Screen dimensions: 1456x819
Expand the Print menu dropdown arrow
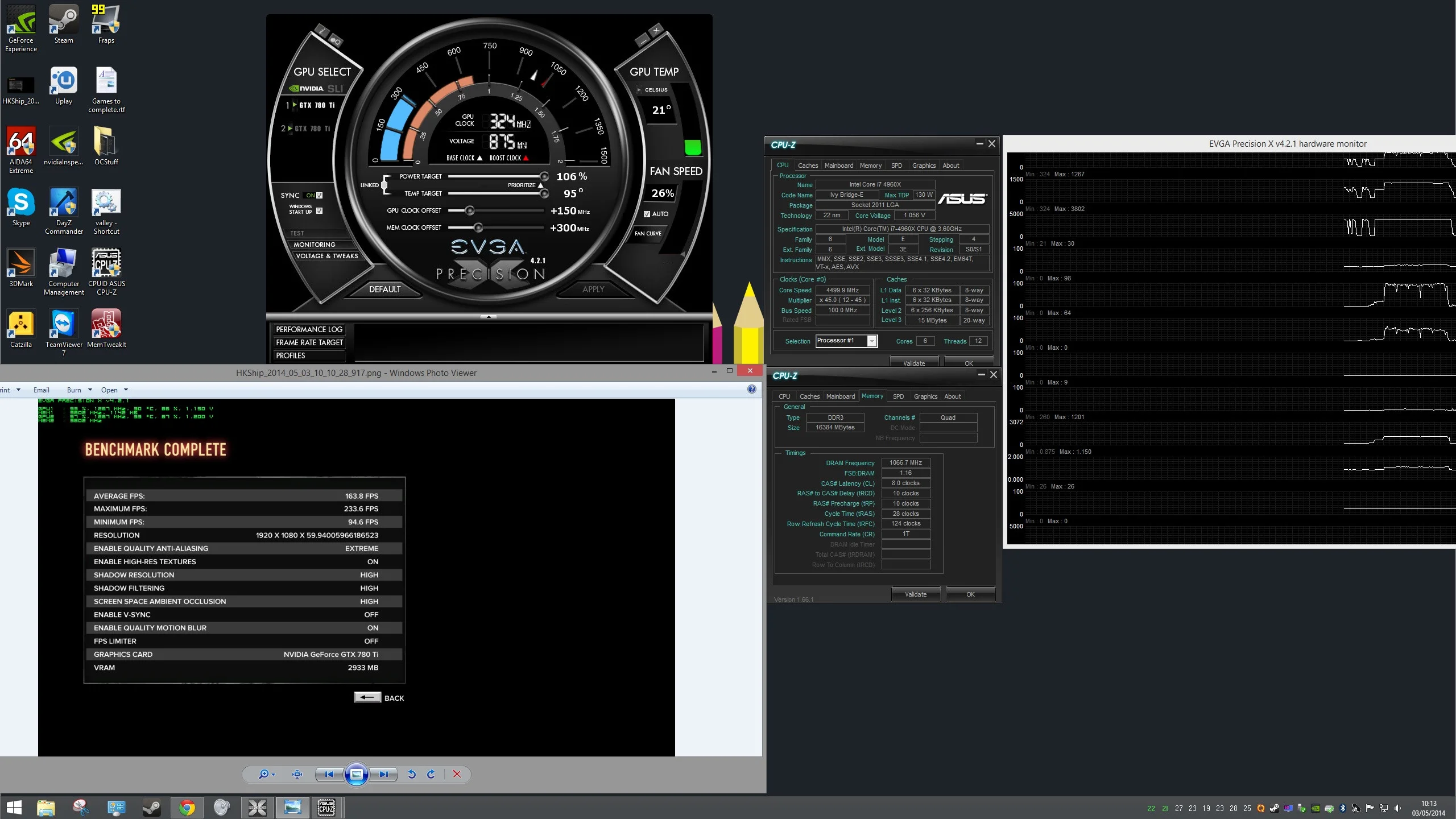(x=18, y=390)
